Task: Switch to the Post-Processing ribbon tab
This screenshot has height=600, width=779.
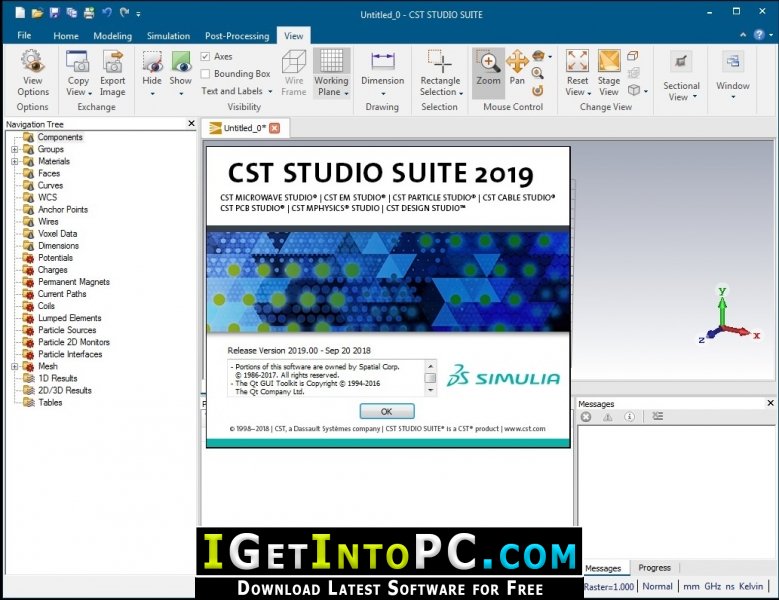Action: tap(237, 36)
